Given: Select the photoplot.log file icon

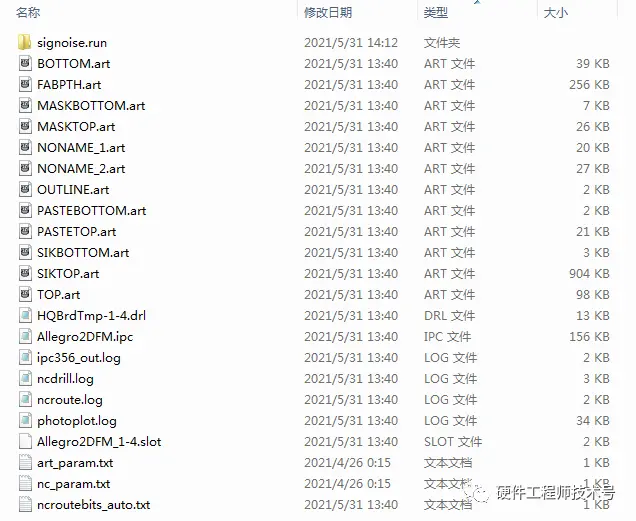Looking at the screenshot, I should coord(25,420).
